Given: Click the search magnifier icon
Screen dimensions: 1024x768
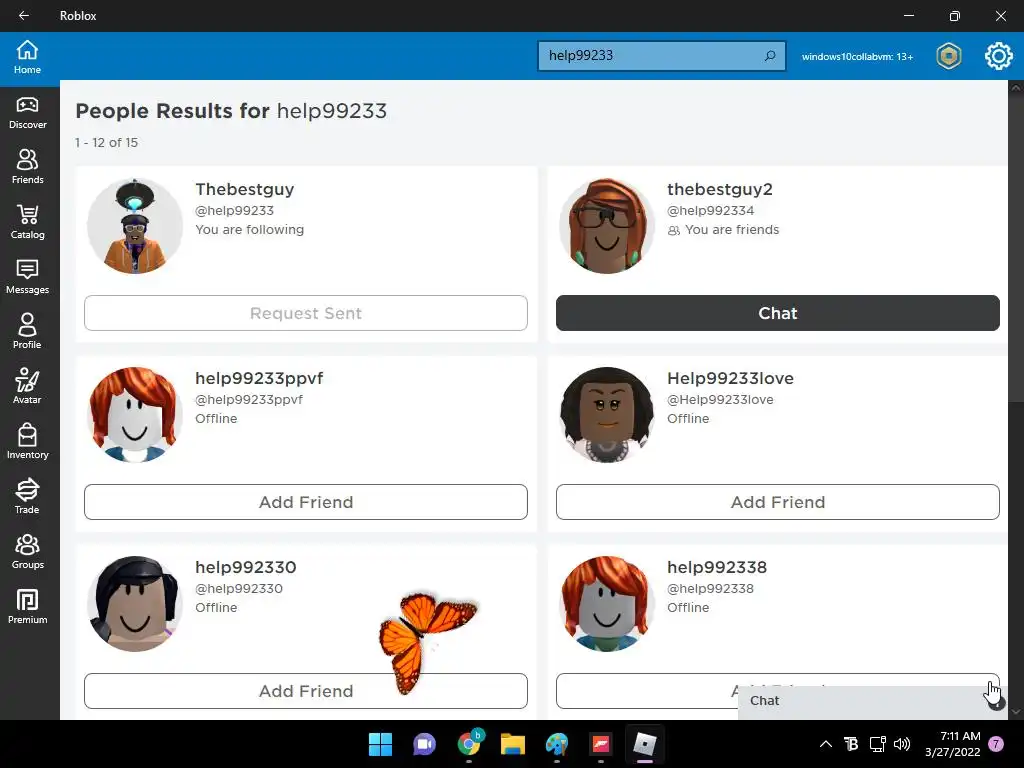Looking at the screenshot, I should pos(770,56).
